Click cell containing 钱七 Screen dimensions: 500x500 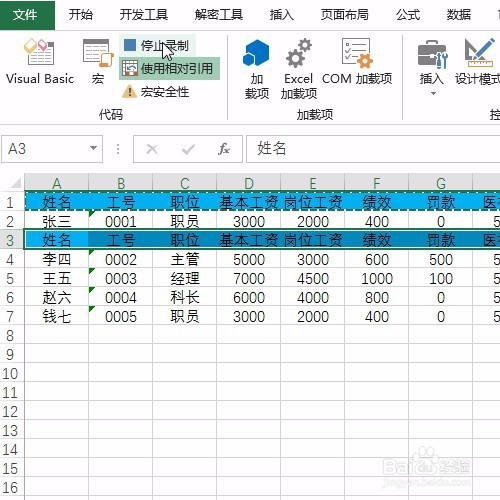pyautogui.click(x=57, y=316)
